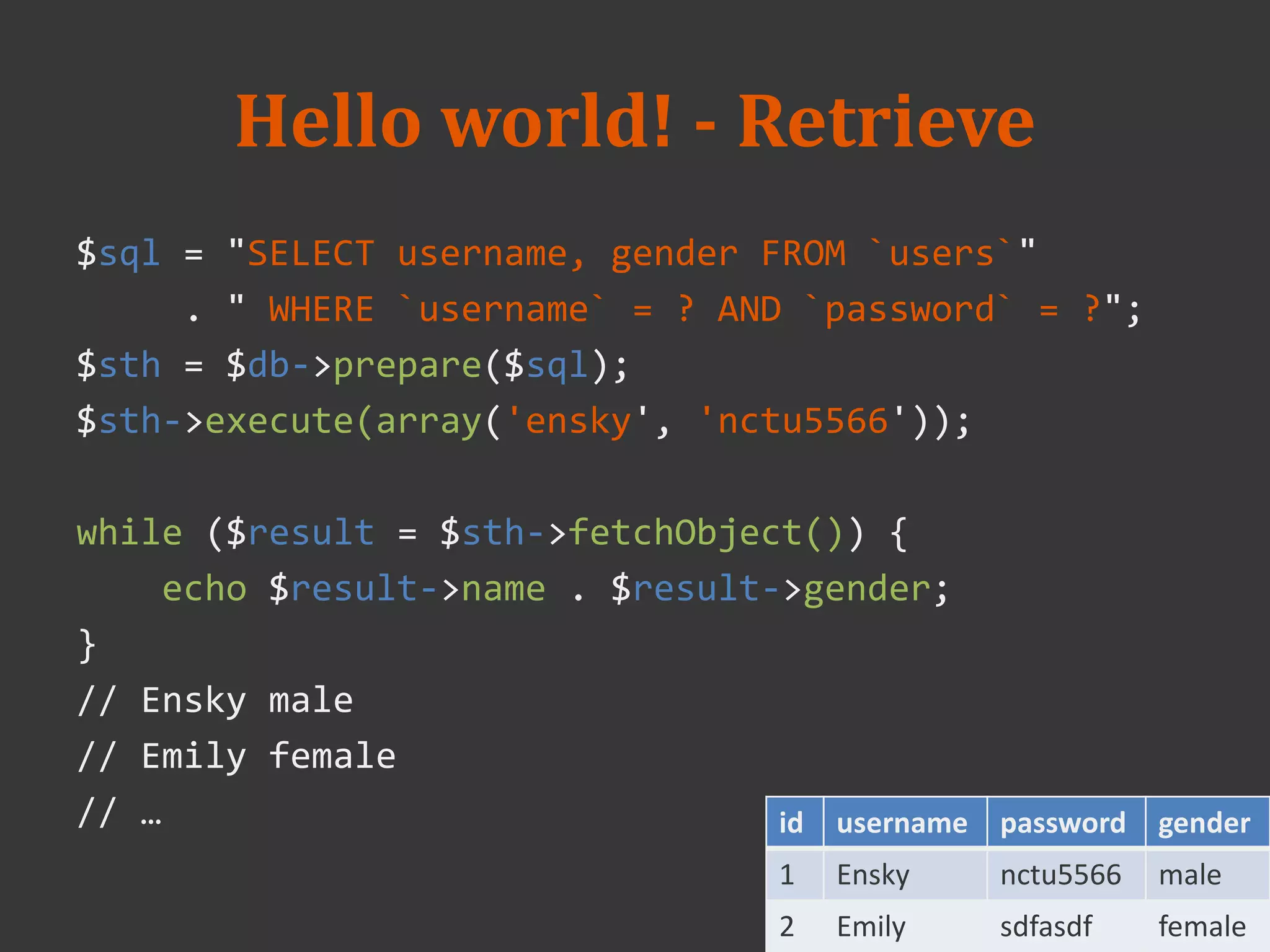Click table cell 'sdfasdf'
1270x952 pixels.
[1065, 926]
